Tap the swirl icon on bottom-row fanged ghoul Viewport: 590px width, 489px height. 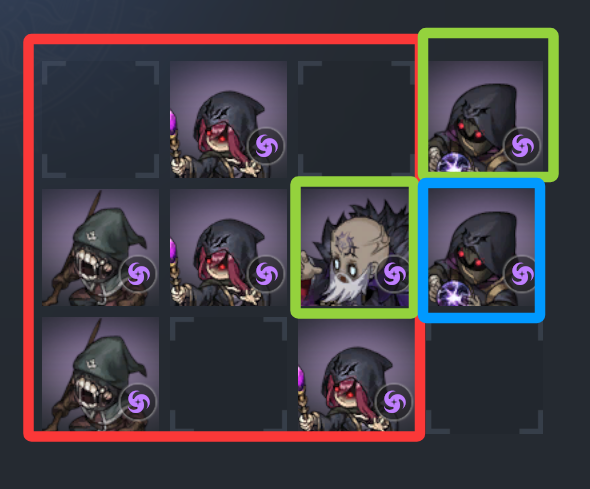[138, 401]
